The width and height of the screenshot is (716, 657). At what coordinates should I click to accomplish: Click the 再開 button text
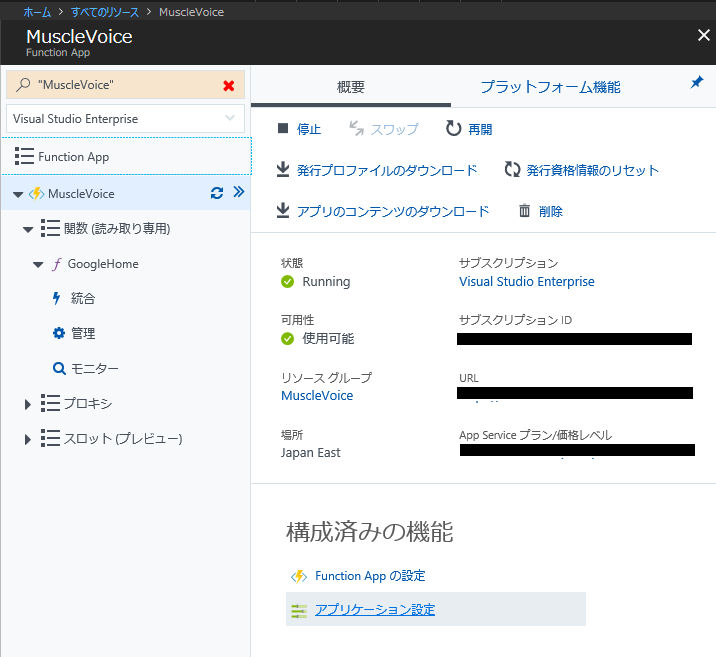click(x=480, y=129)
